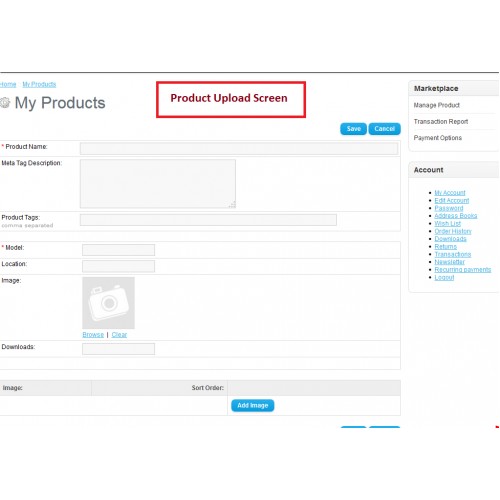The height and width of the screenshot is (500, 500).
Task: Go to Order History link
Action: (453, 231)
